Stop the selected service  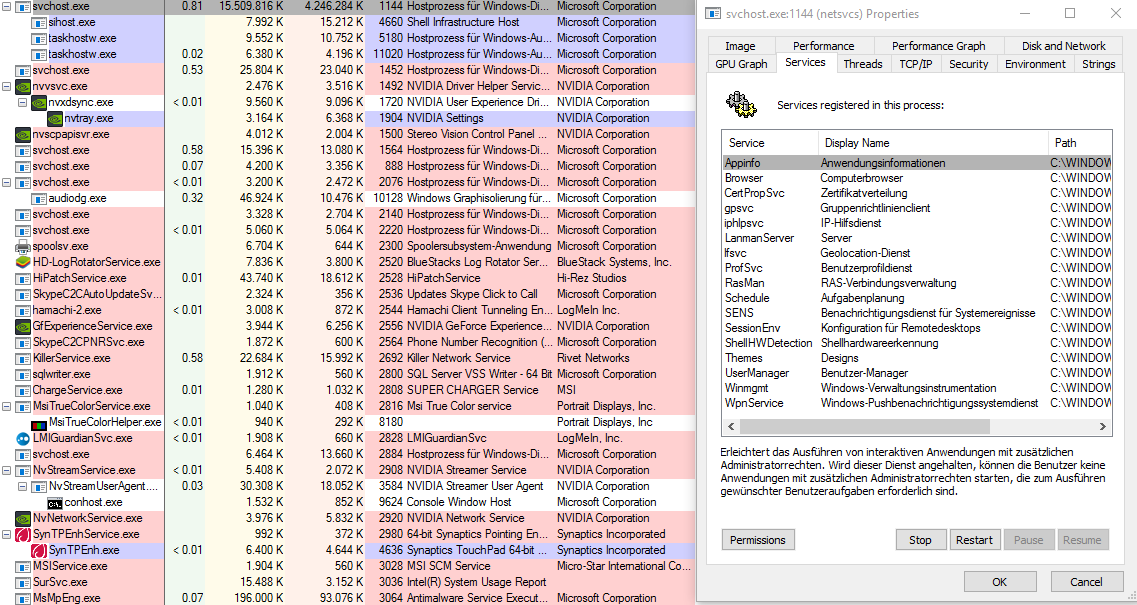920,540
